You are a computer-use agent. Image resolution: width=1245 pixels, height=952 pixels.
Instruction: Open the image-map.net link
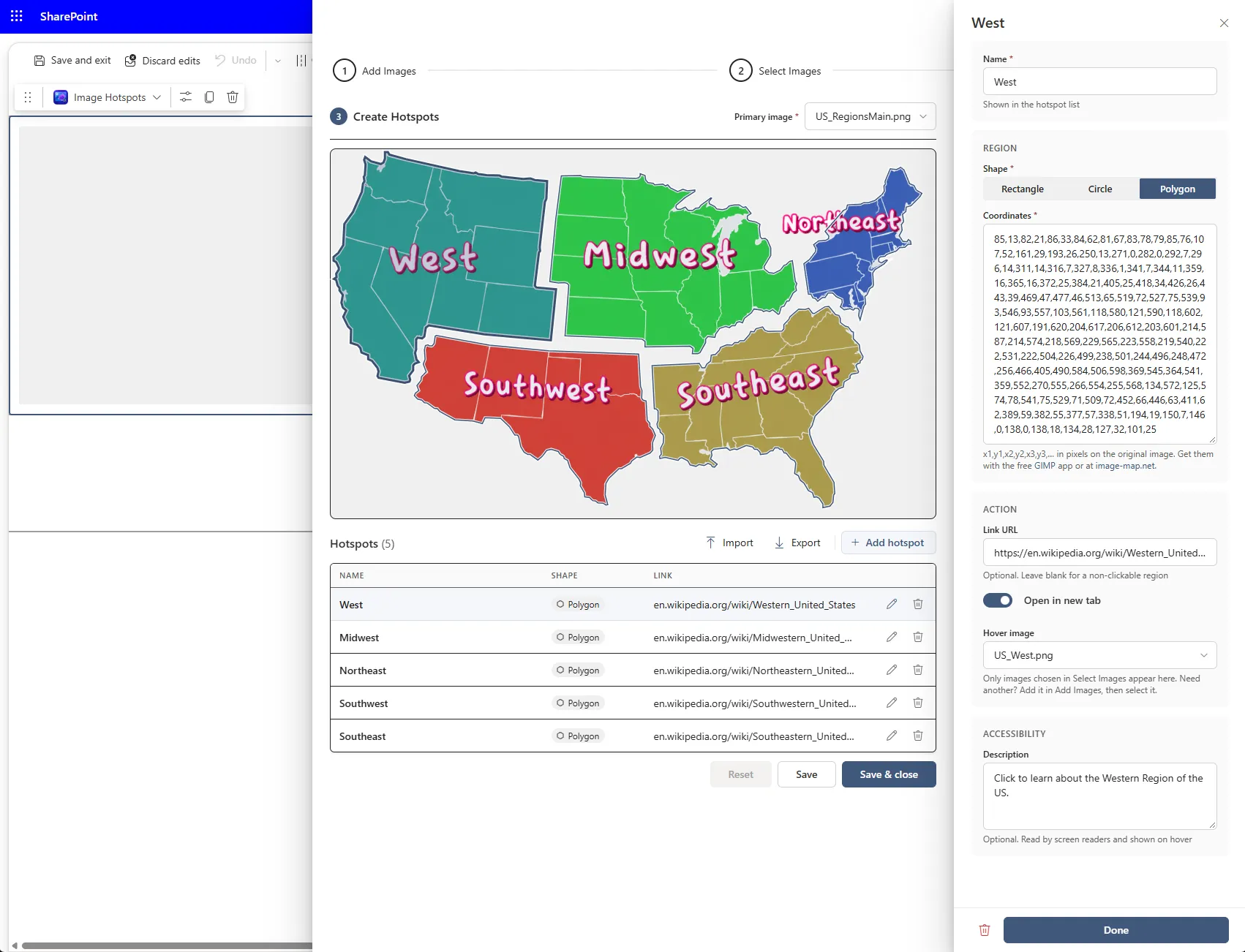point(1125,466)
